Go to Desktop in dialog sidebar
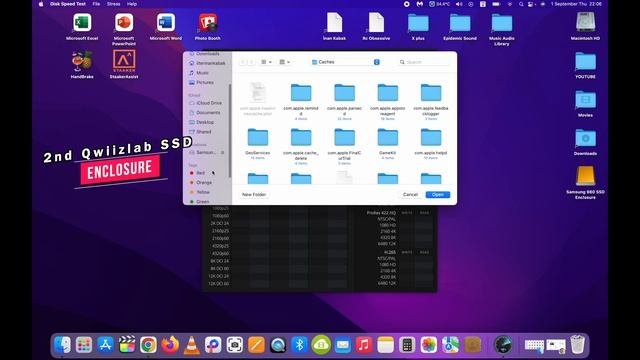The height and width of the screenshot is (360, 640). tap(205, 122)
